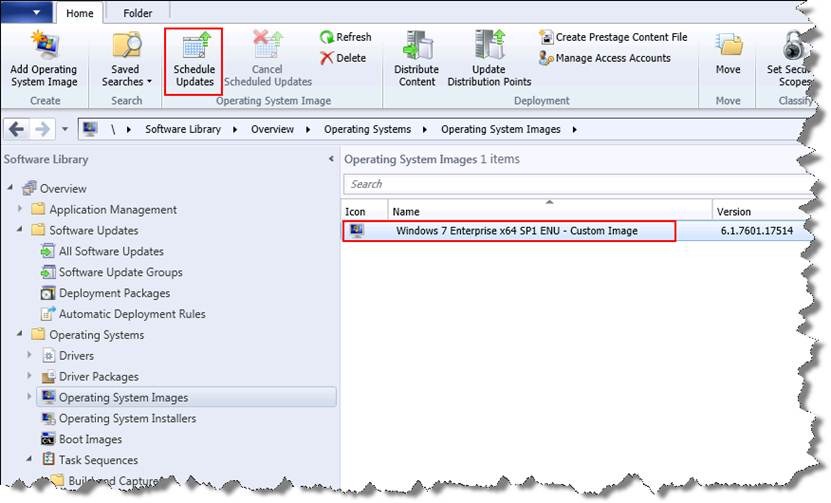Screen dimensions: 831x503
Task: Open the dropdown arrow after the Software Library breadcrumb
Action: 235,129
